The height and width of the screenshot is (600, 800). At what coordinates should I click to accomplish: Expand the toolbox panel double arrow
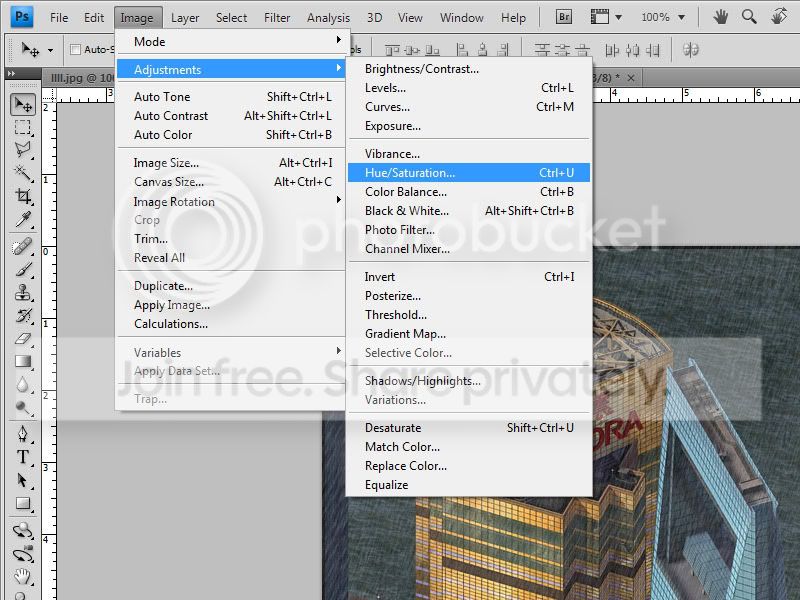(x=11, y=73)
